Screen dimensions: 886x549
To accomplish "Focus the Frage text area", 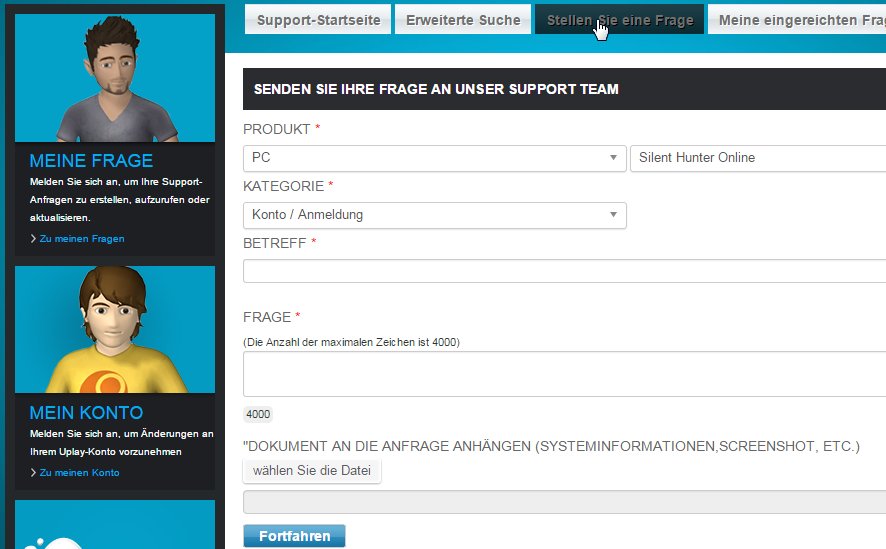I will (564, 374).
